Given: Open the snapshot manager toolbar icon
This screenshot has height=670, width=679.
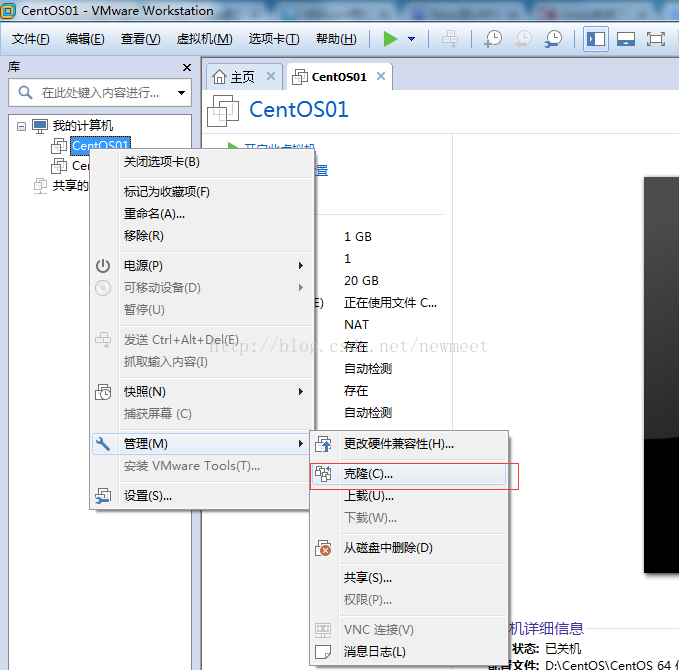Looking at the screenshot, I should 553,39.
